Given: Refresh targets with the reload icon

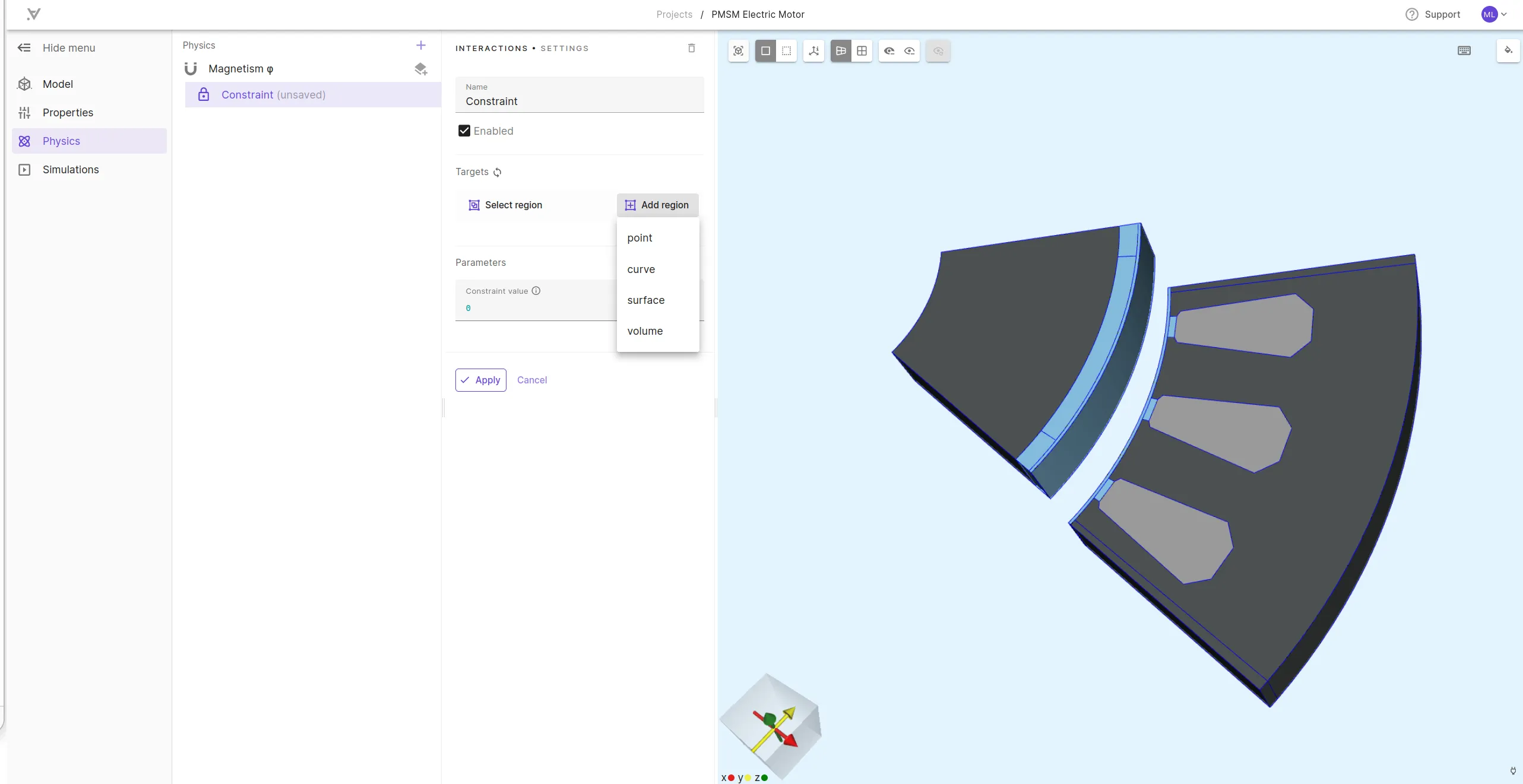Looking at the screenshot, I should 498,172.
